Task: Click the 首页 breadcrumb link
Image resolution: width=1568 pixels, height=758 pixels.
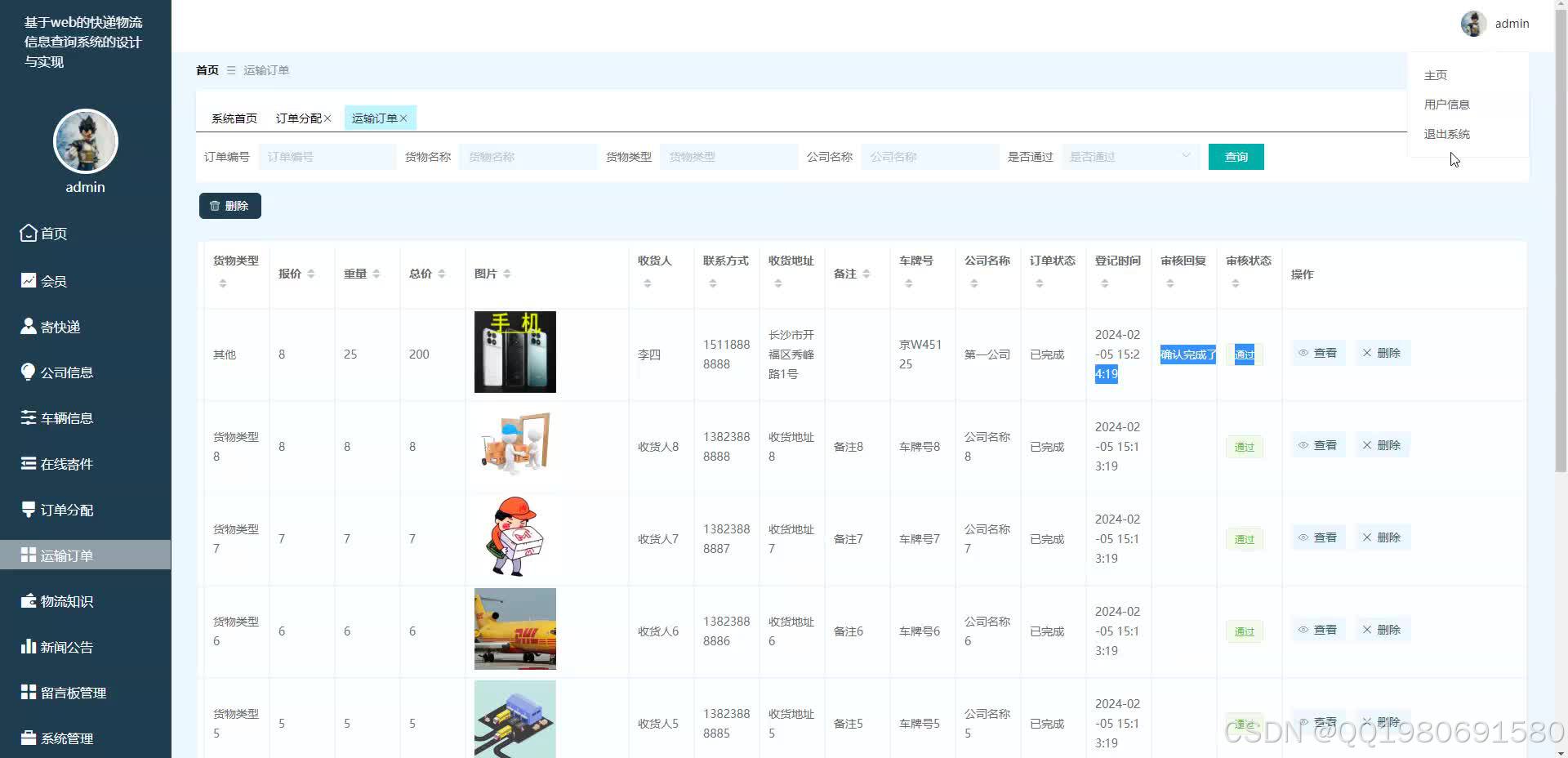Action: point(207,70)
